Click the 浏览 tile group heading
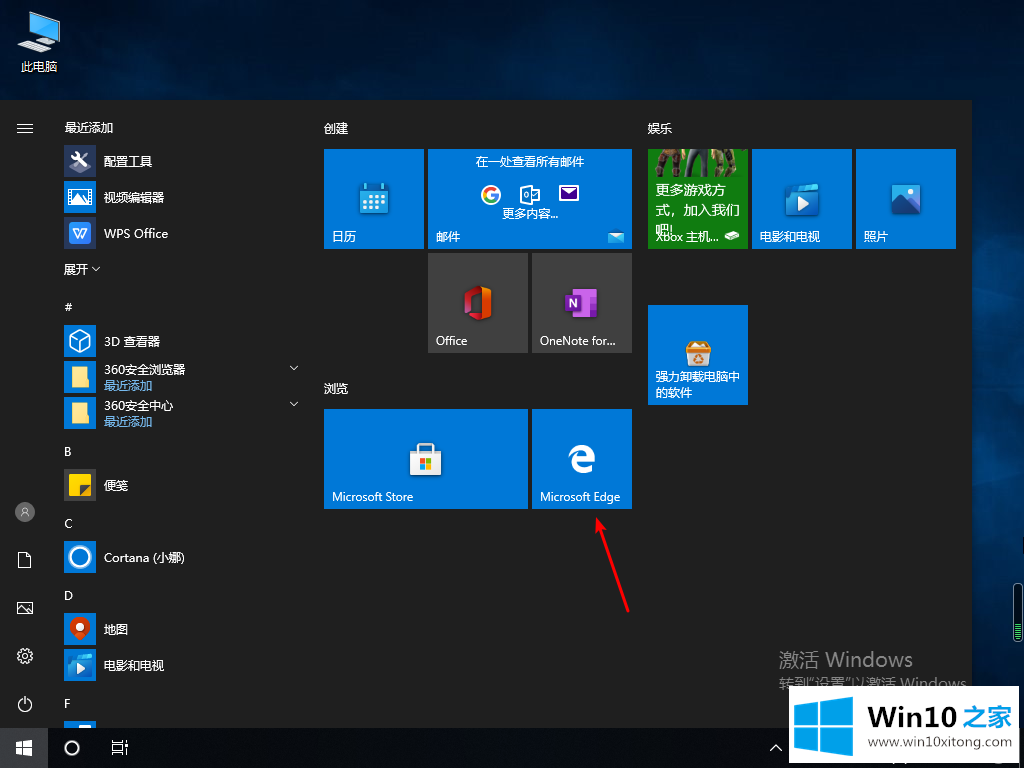 336,389
